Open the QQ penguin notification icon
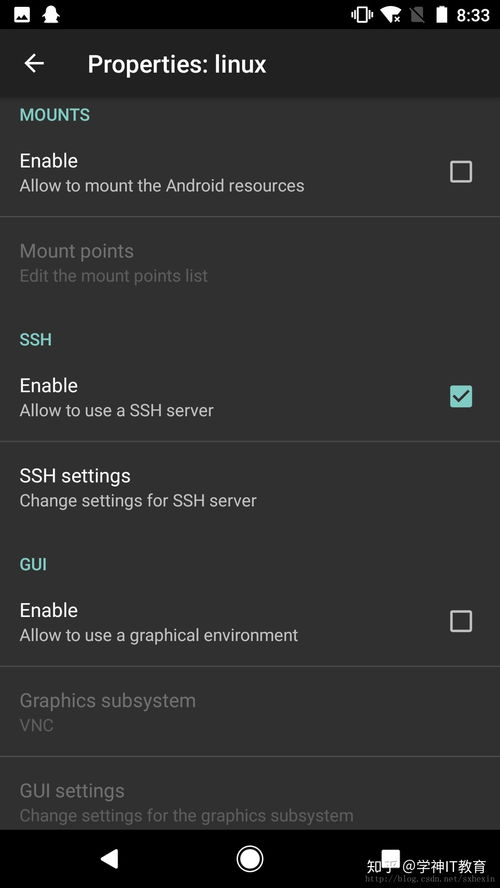Screen dimensions: 500x888 pos(52,15)
